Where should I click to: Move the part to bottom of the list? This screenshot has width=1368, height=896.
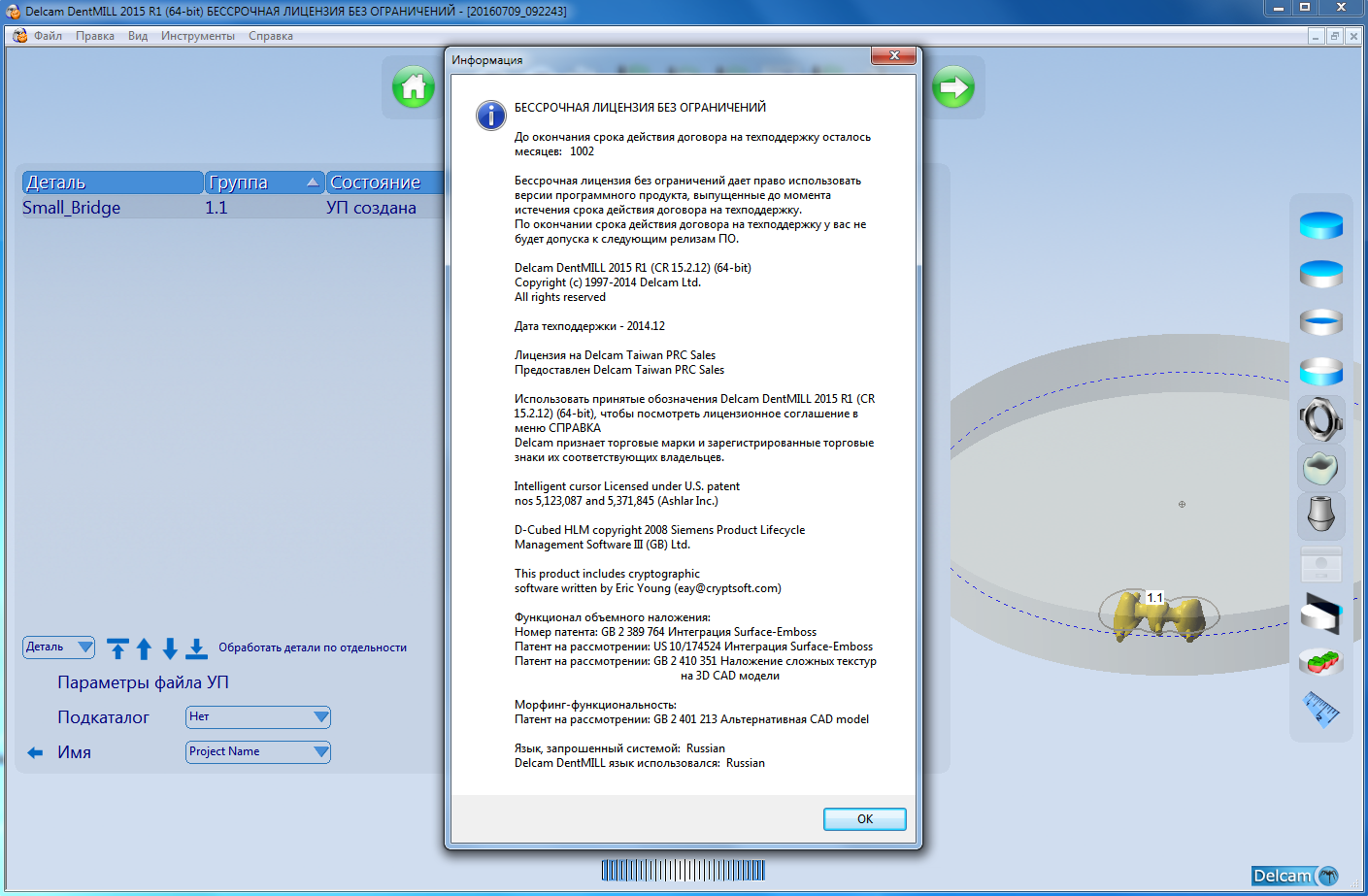[196, 648]
